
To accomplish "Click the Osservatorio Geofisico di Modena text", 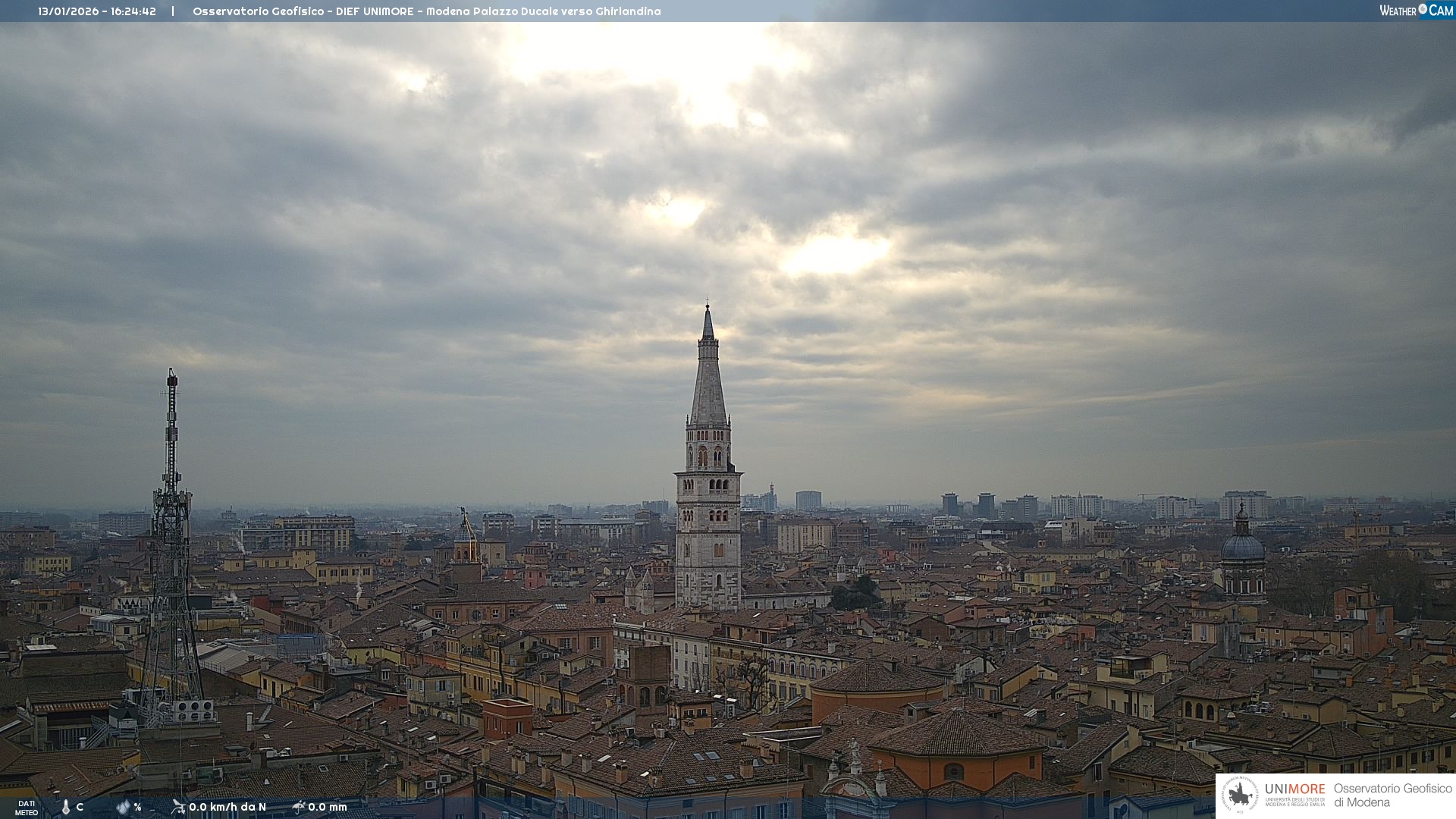I will tap(1392, 795).
